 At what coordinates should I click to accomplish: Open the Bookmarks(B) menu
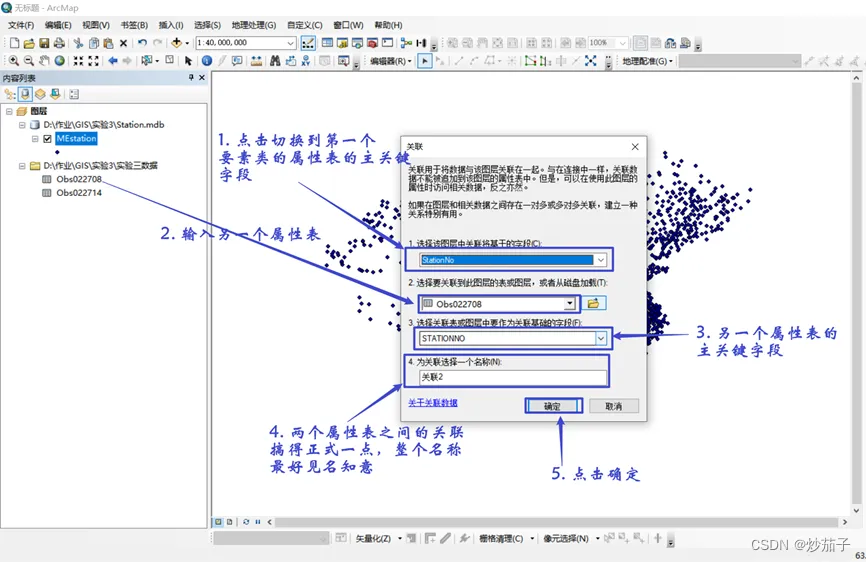(x=134, y=25)
